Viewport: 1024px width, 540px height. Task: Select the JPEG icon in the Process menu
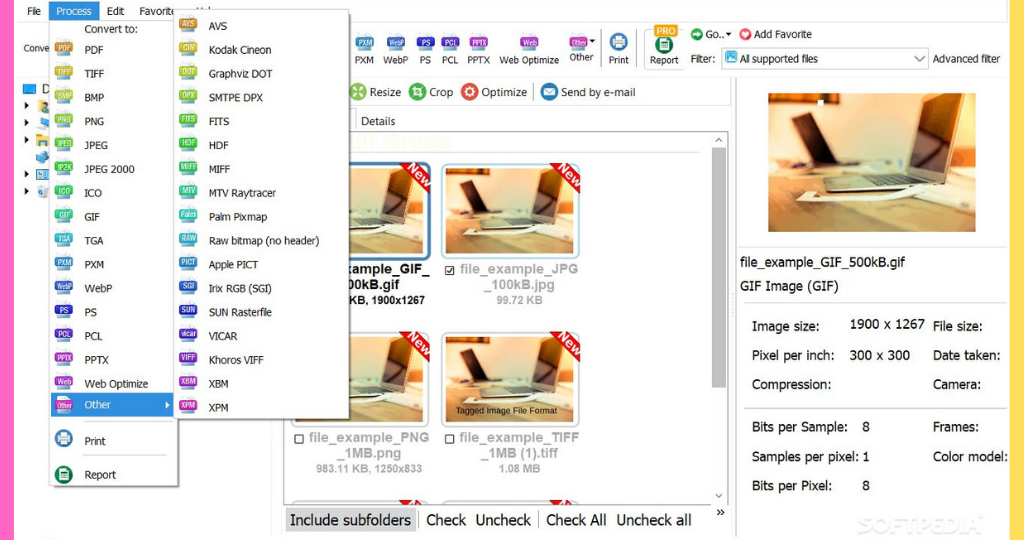pos(64,144)
